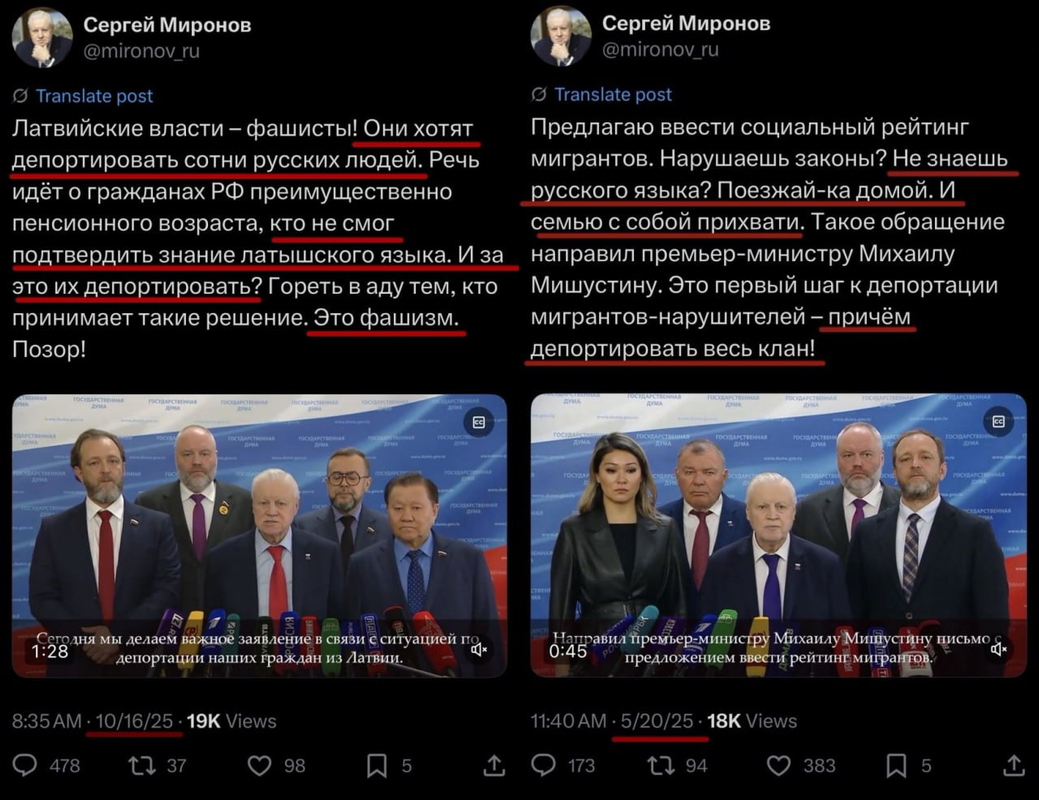Share the left post via upload icon
The width and height of the screenshot is (1039, 800).
tap(494, 766)
